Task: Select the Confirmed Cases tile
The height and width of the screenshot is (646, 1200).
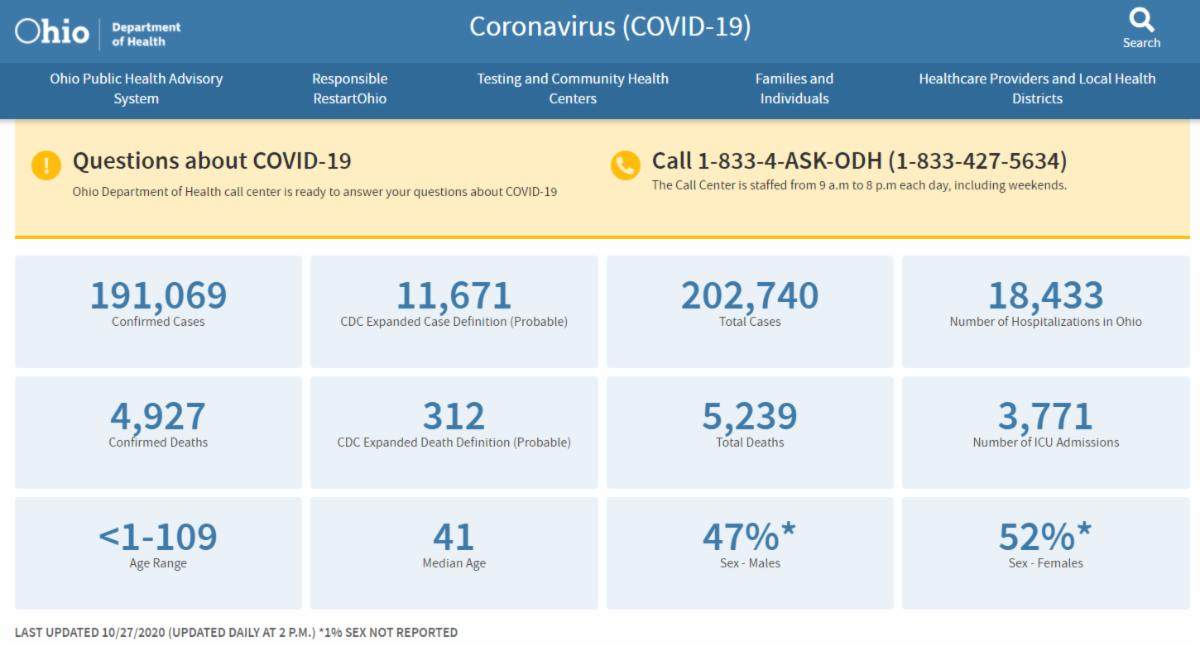Action: point(158,310)
